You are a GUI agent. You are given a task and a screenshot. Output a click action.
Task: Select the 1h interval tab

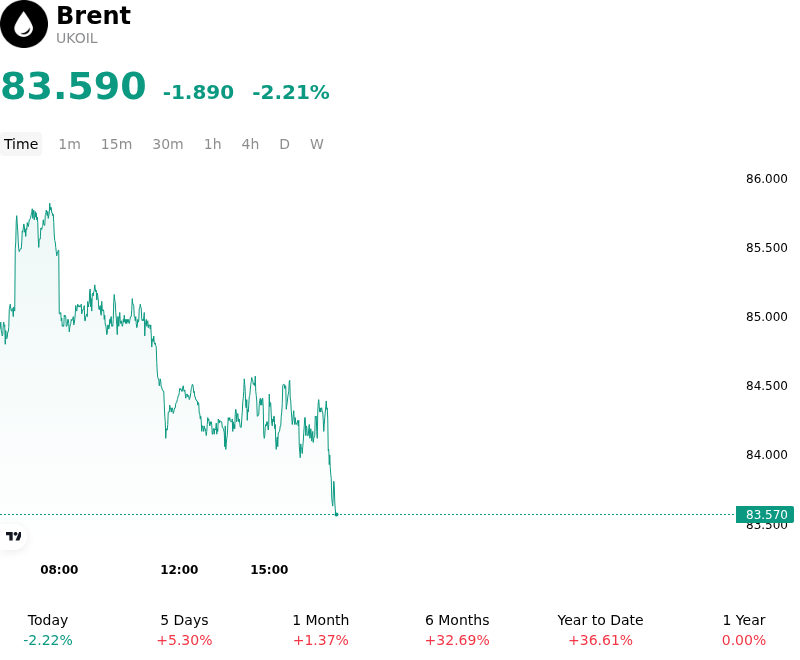point(213,144)
